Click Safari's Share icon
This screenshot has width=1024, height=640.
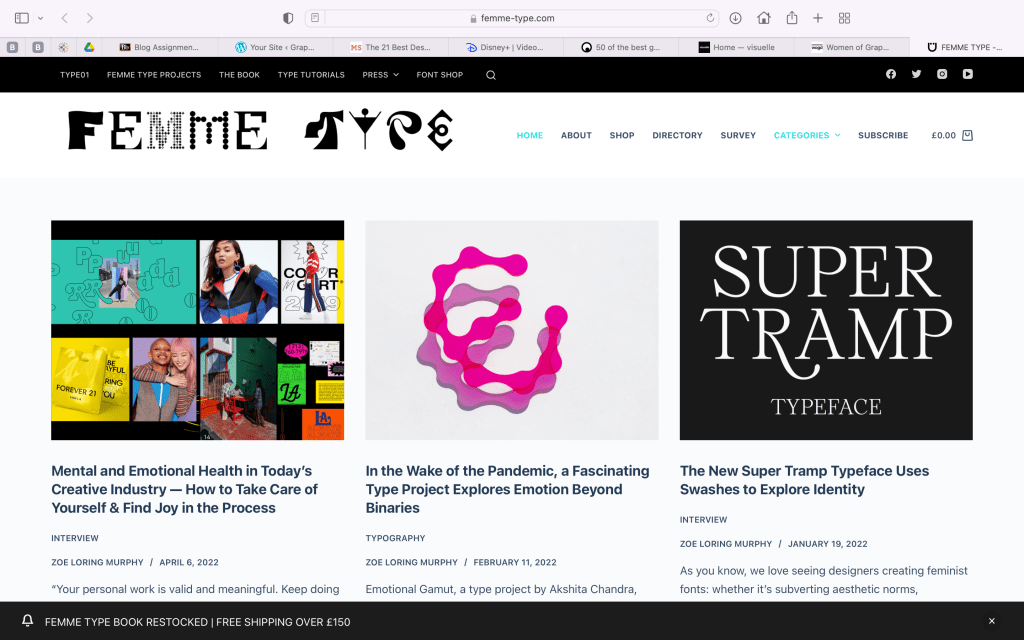click(x=792, y=18)
